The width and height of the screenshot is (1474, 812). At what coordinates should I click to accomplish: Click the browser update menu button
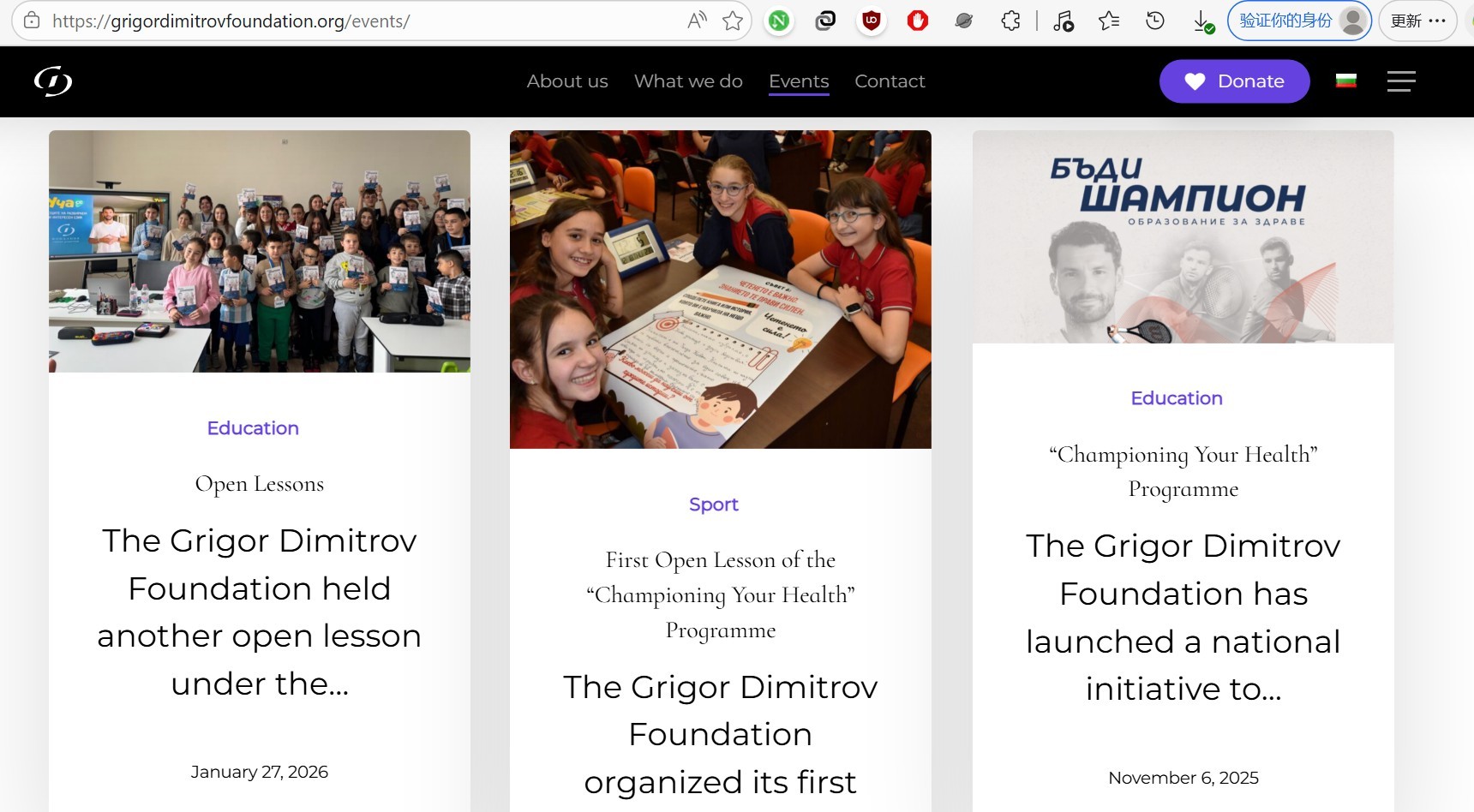coord(1417,21)
